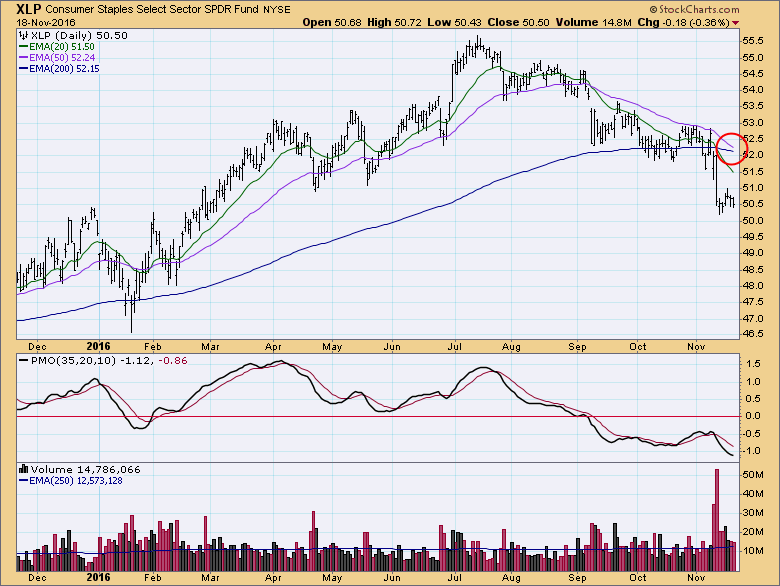Screen dimensions: 780x586
Task: Click the Dec month label under price chart
Action: pyautogui.click(x=37, y=346)
